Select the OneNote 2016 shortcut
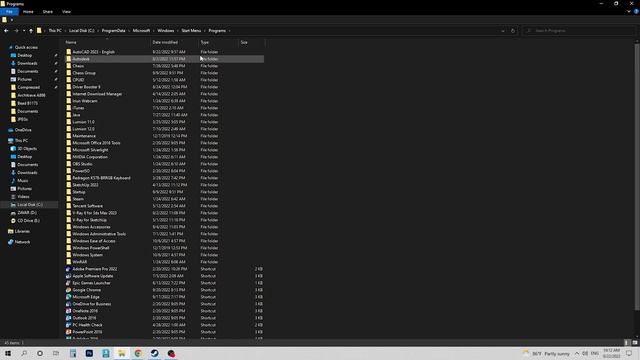This screenshot has height=360, width=640. click(85, 311)
